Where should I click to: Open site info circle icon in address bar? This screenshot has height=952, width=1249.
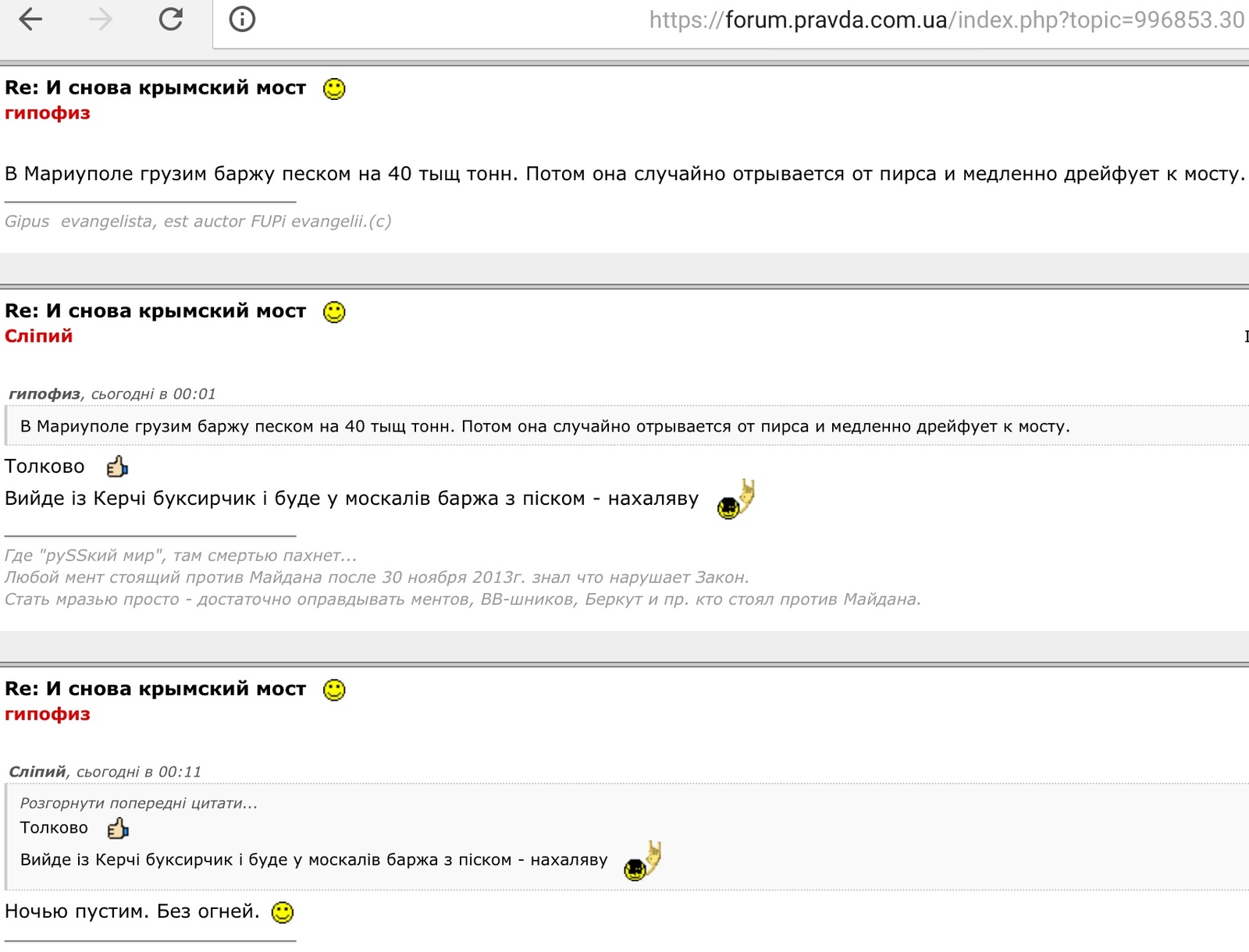tap(242, 19)
